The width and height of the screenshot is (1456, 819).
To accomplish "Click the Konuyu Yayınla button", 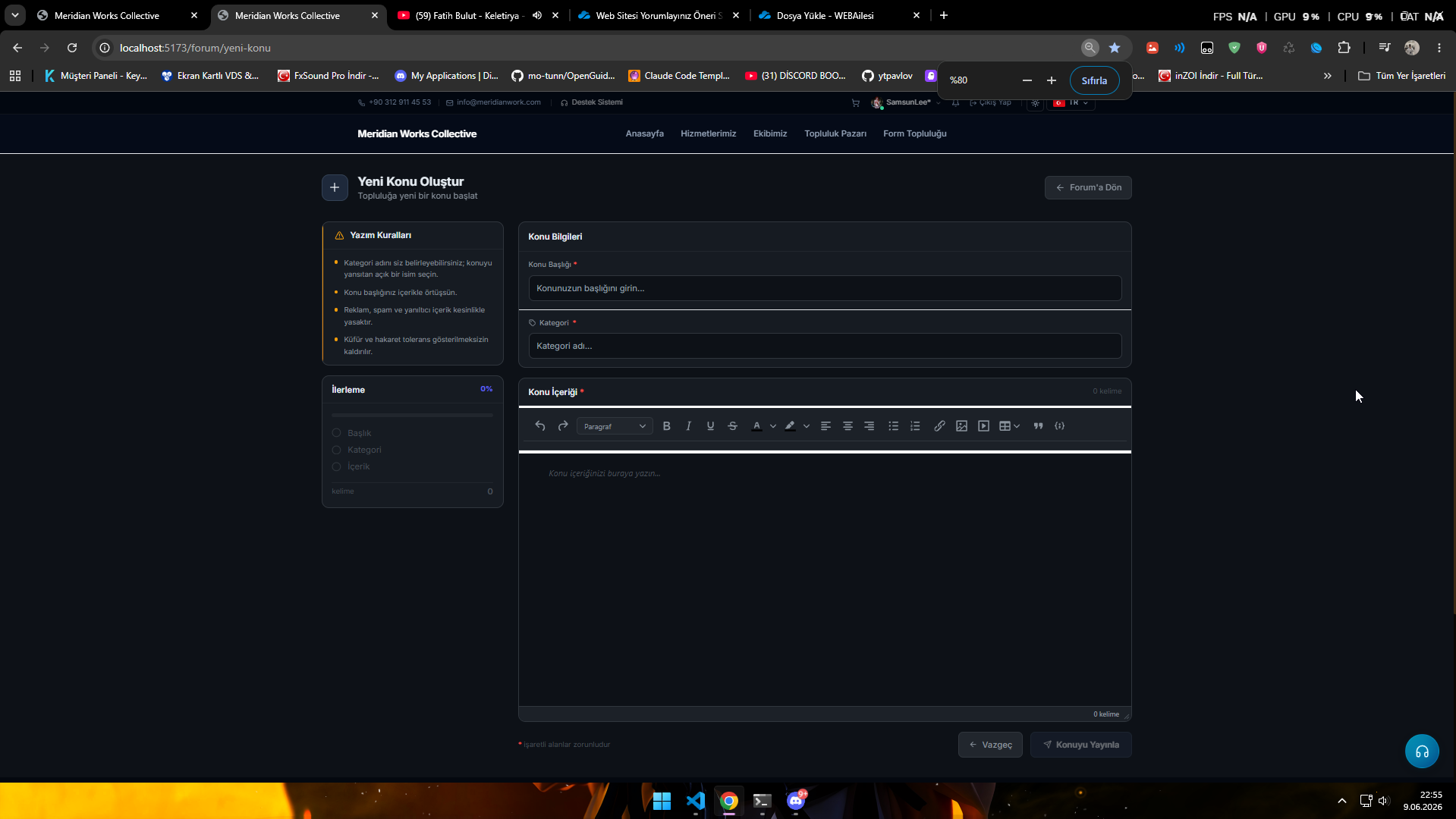I will (1081, 745).
